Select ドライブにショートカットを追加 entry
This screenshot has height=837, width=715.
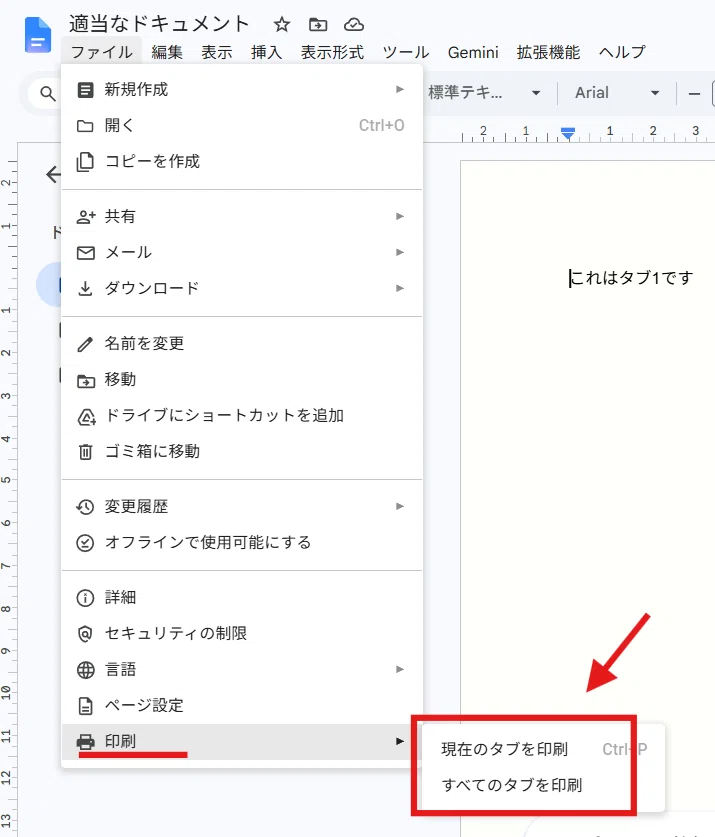pos(242,416)
